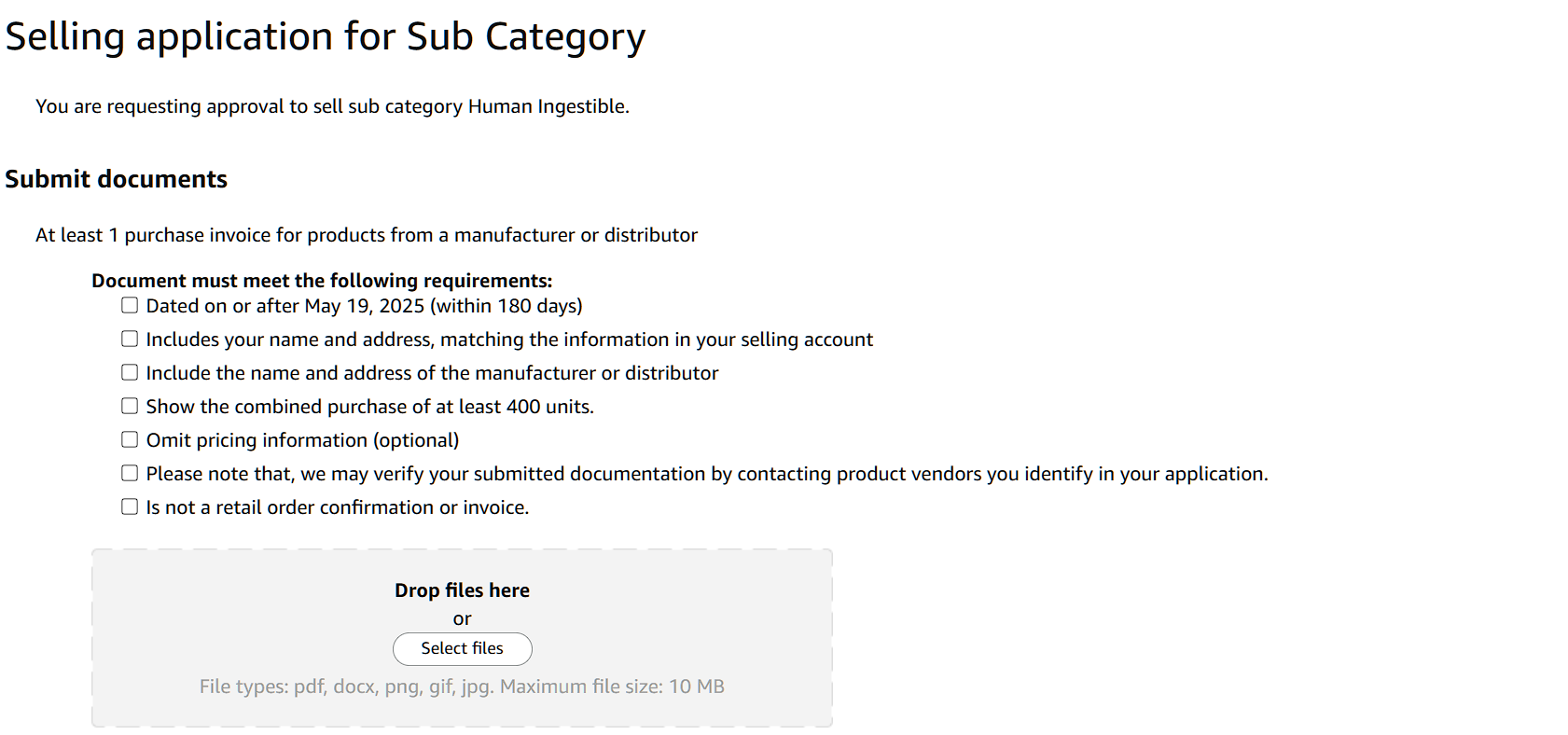Enable the manufacturer or distributor name checkbox
Image resolution: width=1568 pixels, height=735 pixels.
tap(130, 372)
